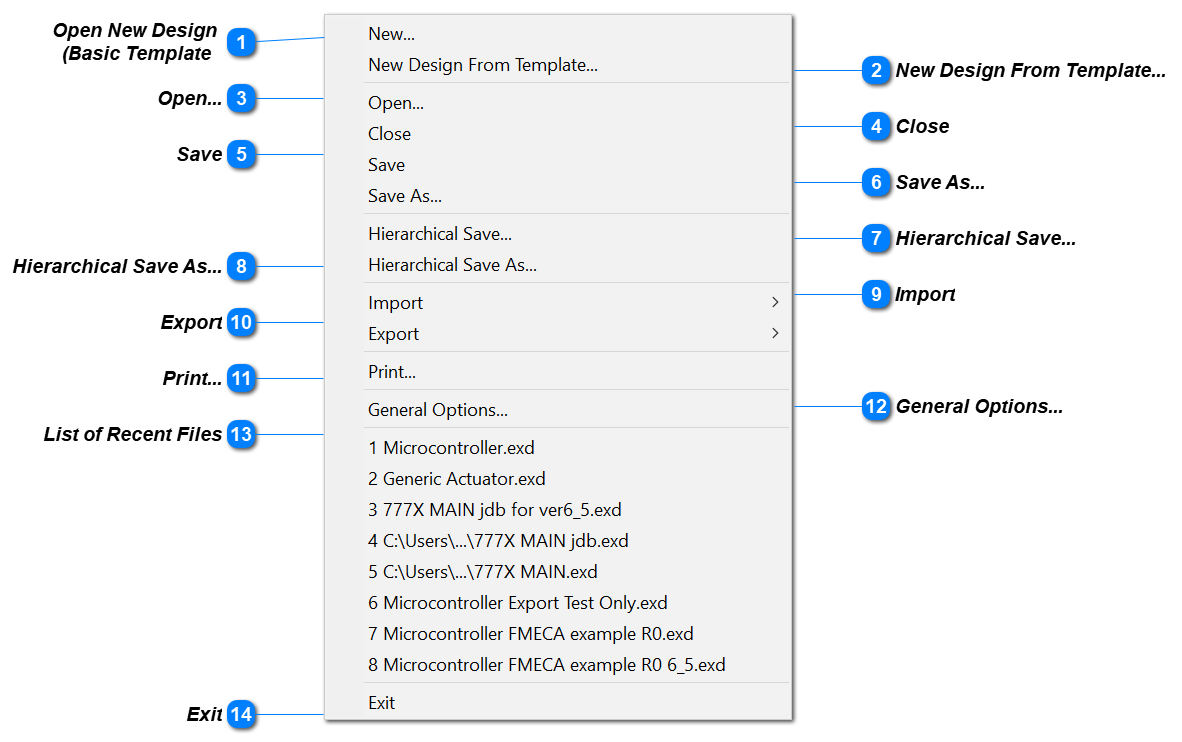The height and width of the screenshot is (742, 1182).
Task: Open recent file 2 Generic Actuator.exd
Action: (558, 478)
